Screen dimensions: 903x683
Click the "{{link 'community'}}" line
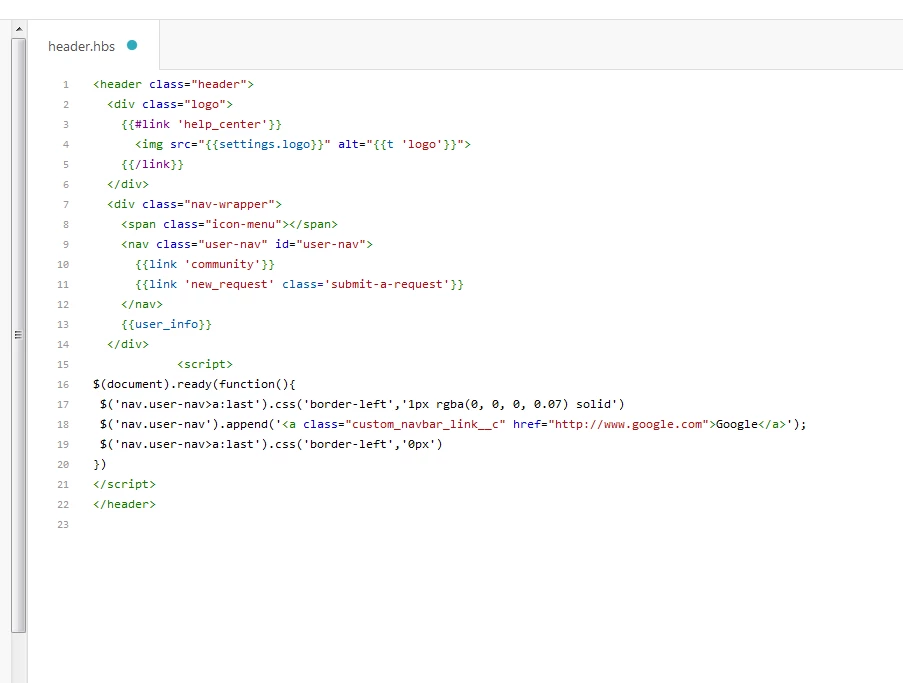(205, 264)
